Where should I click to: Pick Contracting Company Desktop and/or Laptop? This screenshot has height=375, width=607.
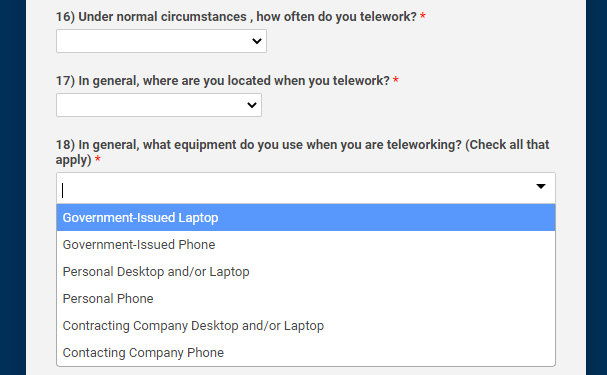tap(306, 326)
